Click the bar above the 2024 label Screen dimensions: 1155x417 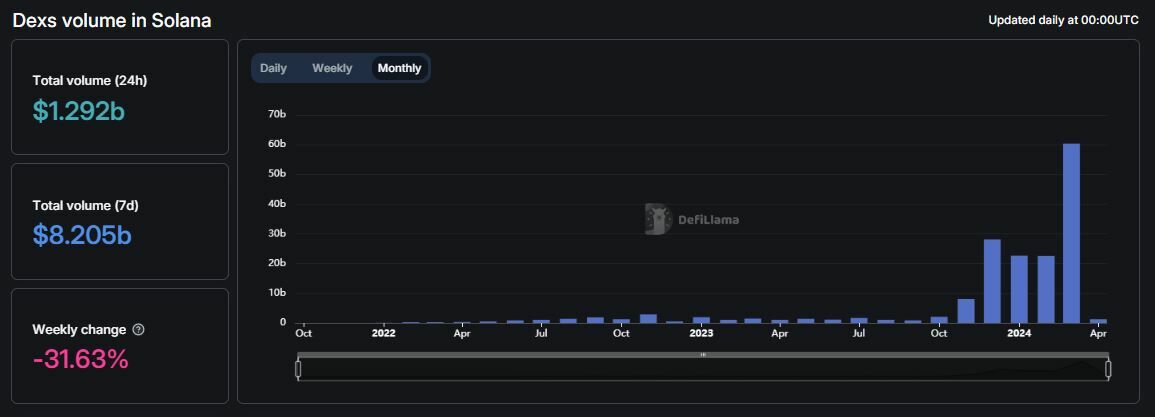point(1019,289)
